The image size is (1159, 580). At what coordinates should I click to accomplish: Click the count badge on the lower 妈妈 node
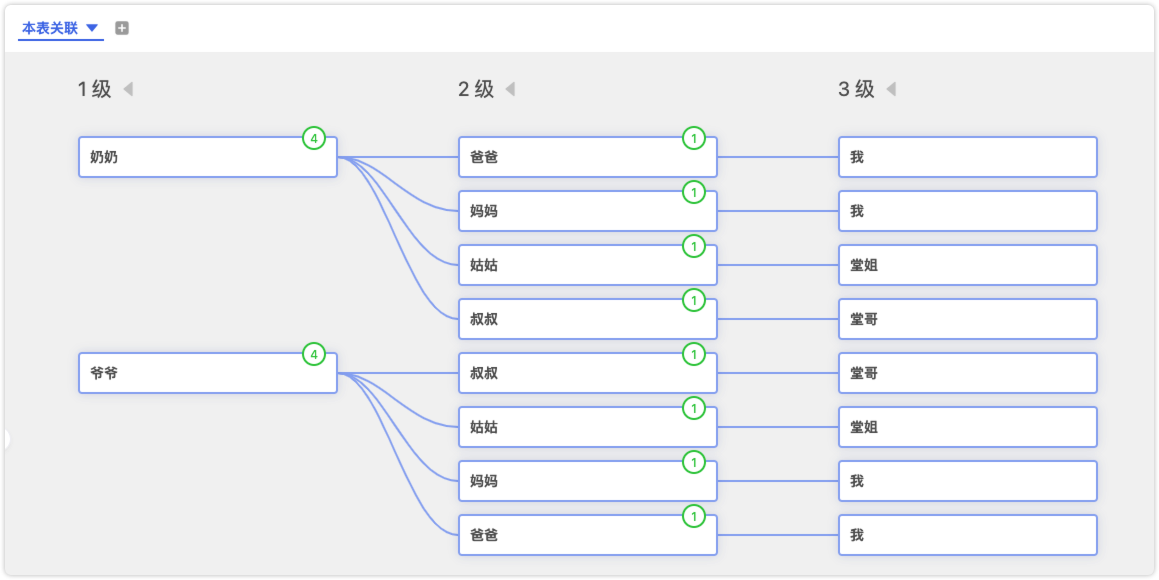coord(693,462)
